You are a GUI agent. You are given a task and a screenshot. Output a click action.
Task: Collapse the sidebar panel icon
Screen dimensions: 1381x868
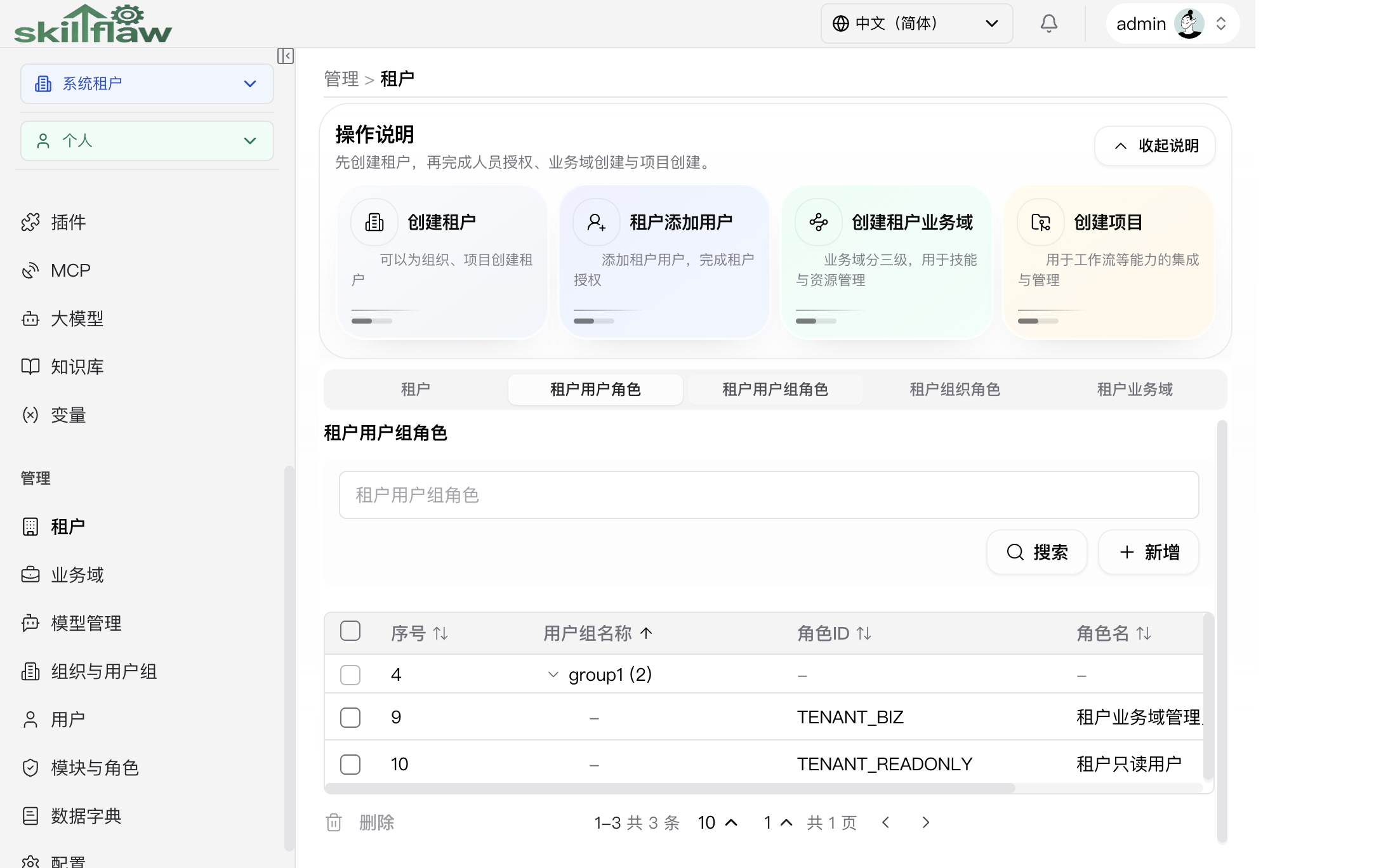point(286,56)
